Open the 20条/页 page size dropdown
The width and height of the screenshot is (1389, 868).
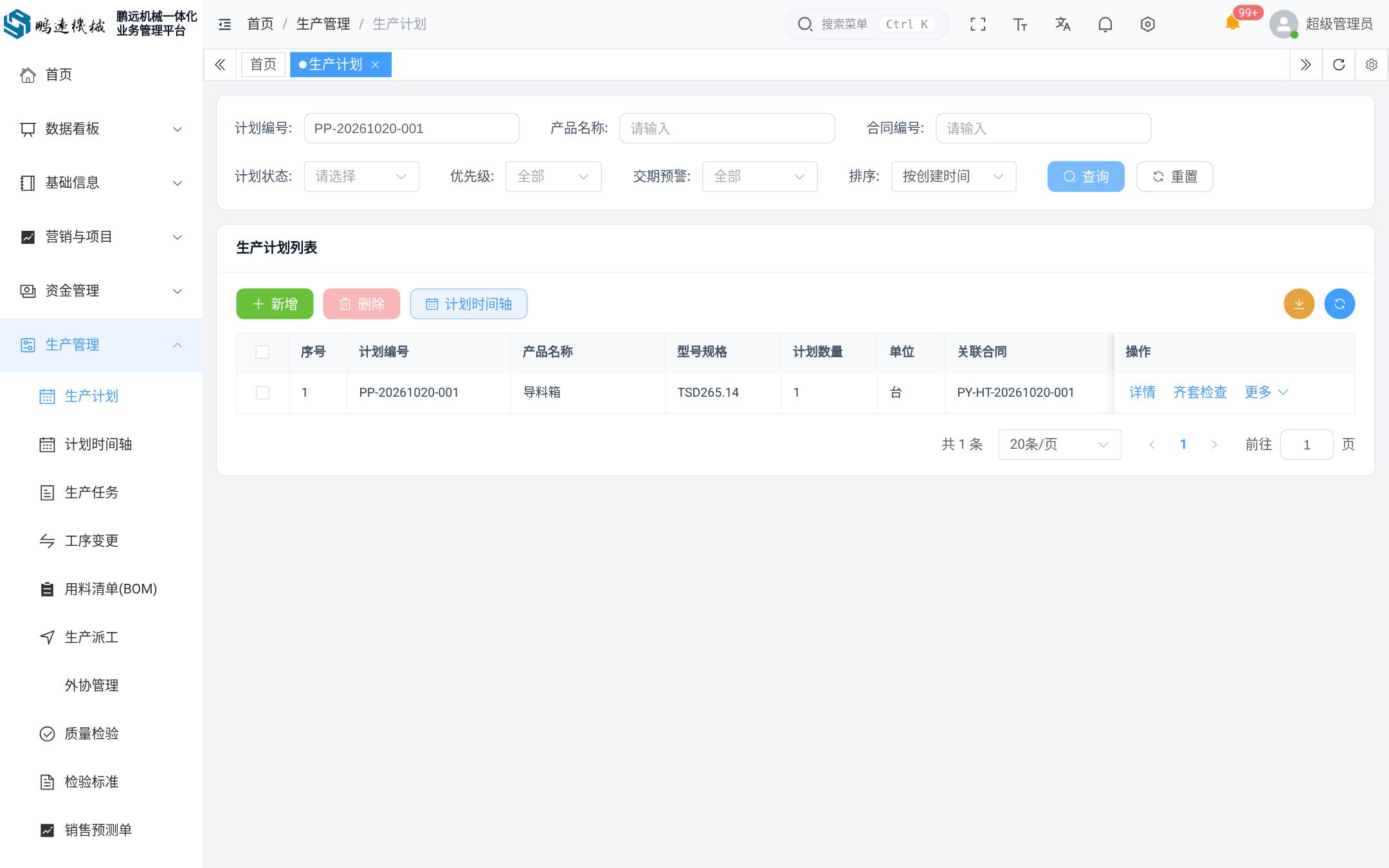[x=1059, y=444]
